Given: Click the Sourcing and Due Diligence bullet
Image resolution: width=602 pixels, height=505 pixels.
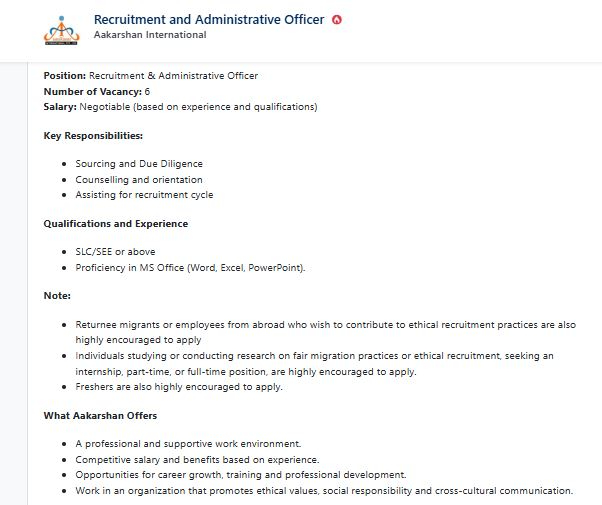Looking at the screenshot, I should coord(139,164).
